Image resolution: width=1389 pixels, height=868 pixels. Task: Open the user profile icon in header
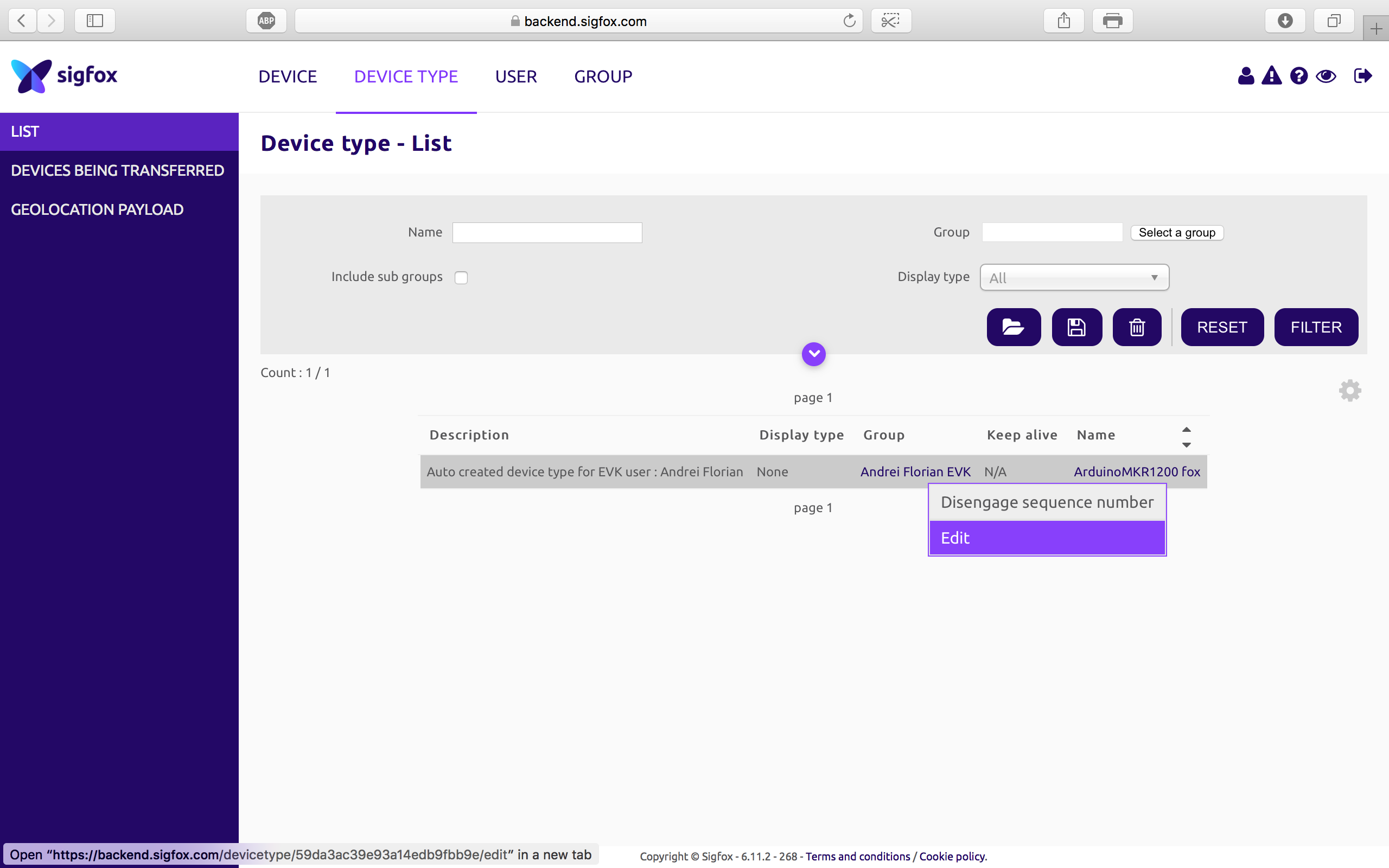1246,76
